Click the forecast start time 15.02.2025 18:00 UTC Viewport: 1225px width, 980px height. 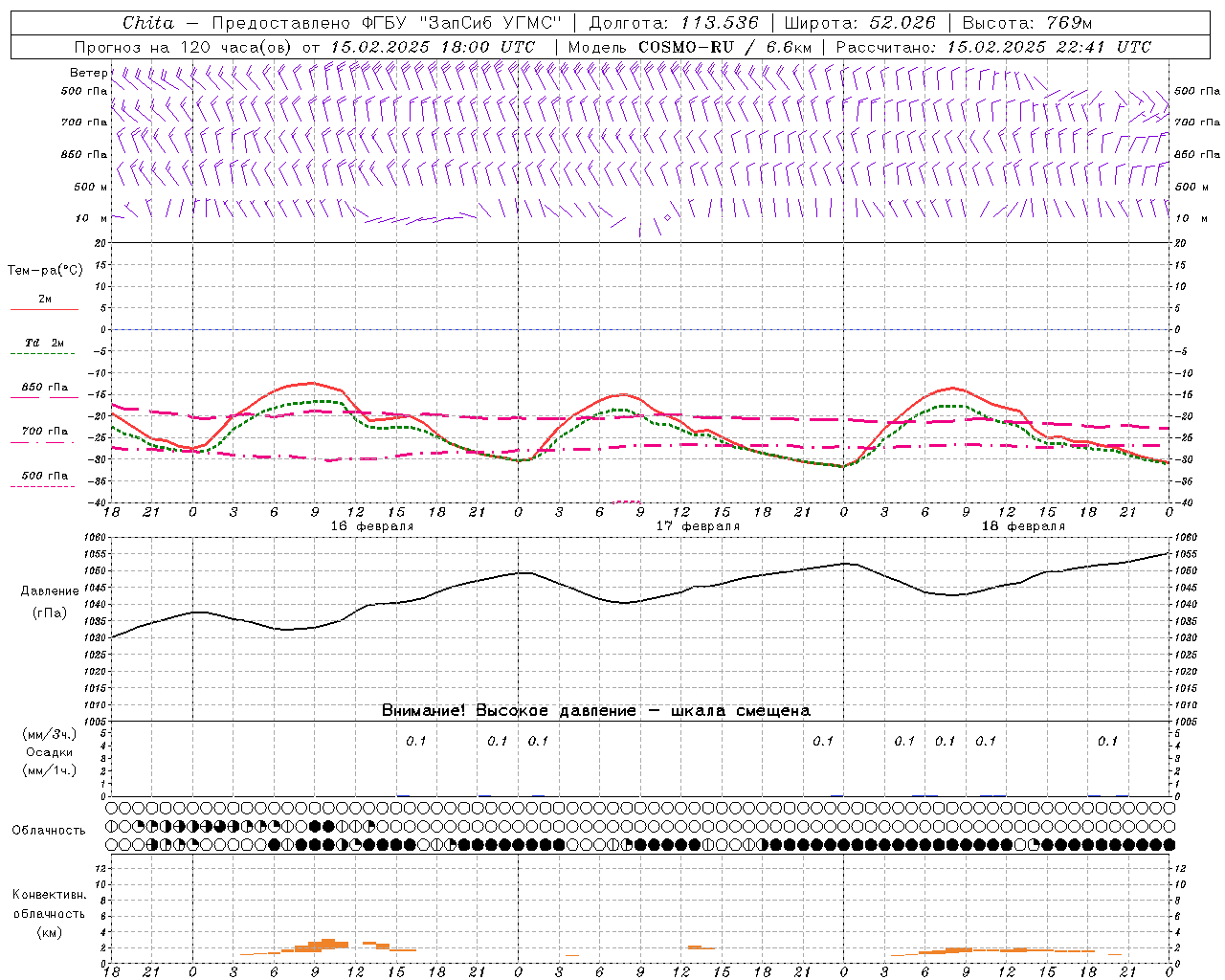(433, 47)
